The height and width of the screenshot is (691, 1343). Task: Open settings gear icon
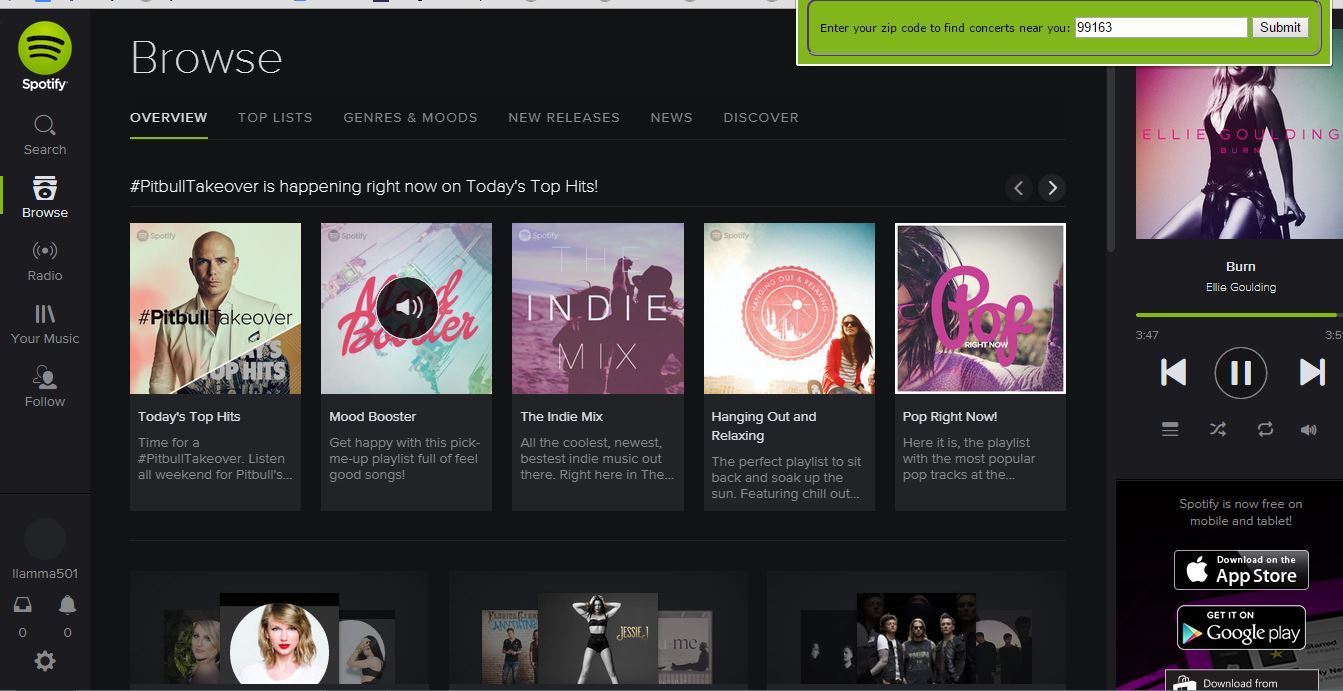click(x=45, y=661)
